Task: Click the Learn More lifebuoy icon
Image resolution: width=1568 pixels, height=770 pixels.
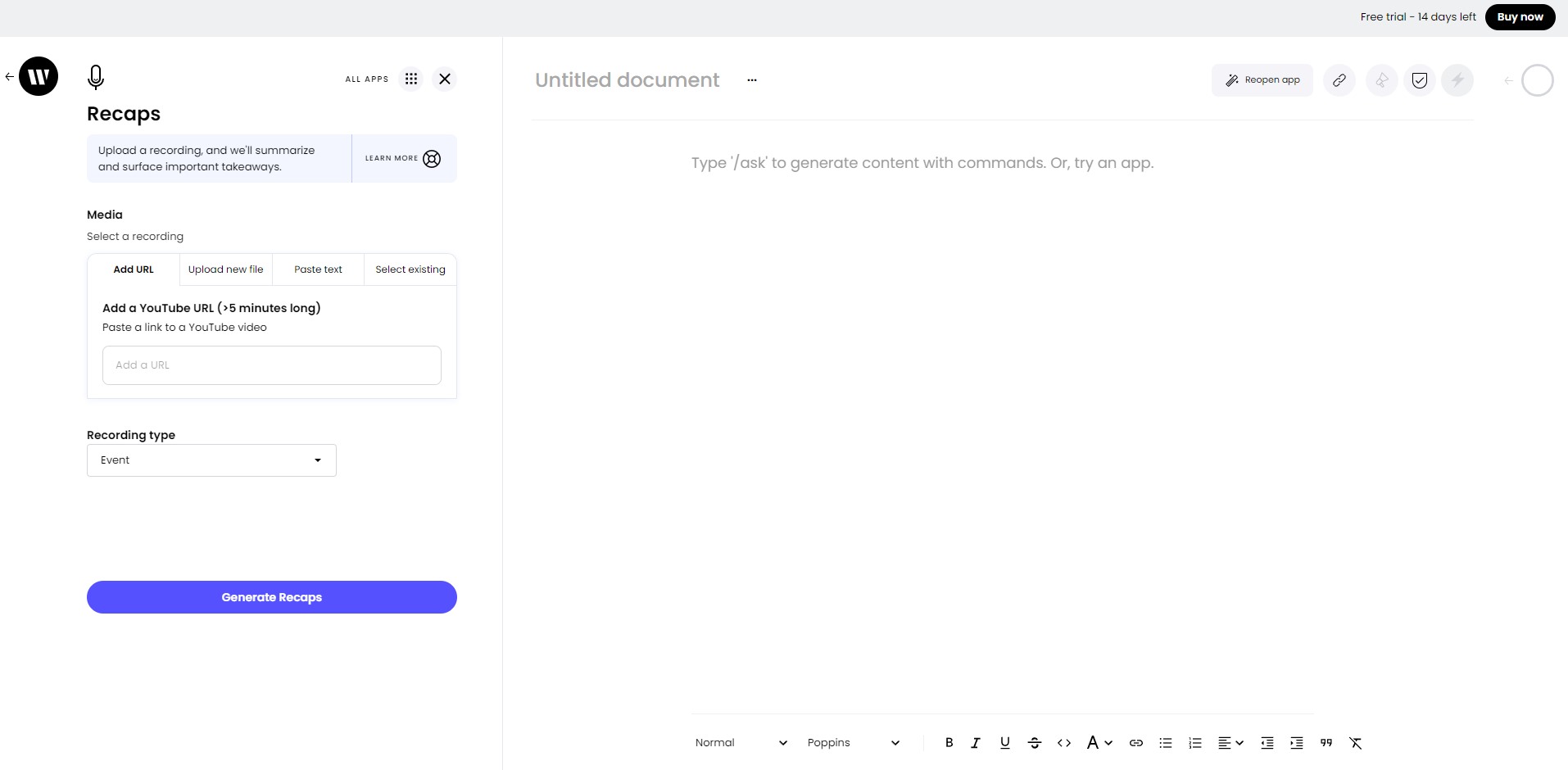Action: point(432,159)
